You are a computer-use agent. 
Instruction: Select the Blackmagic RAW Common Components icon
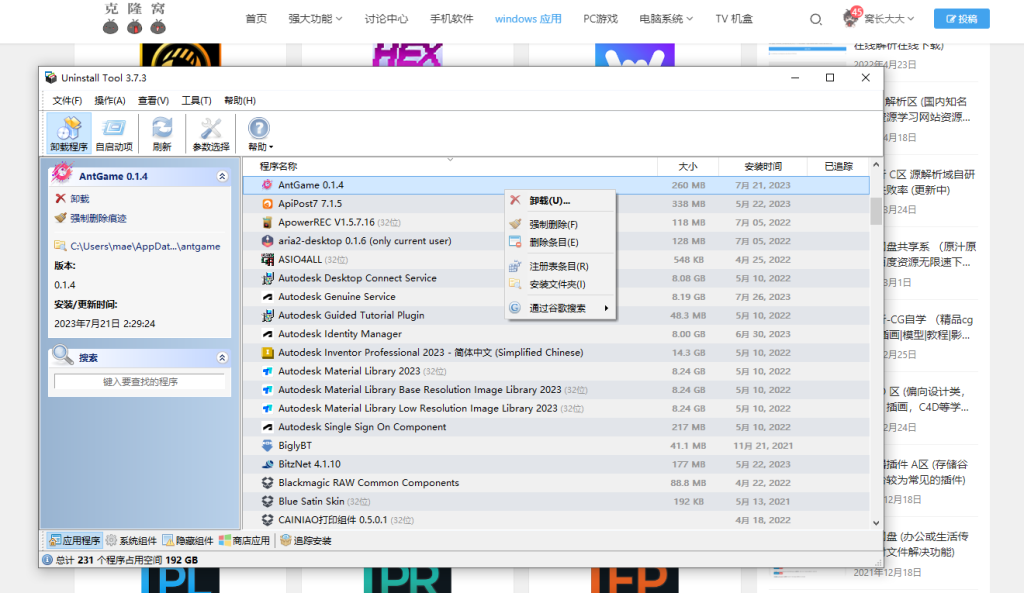[x=267, y=483]
